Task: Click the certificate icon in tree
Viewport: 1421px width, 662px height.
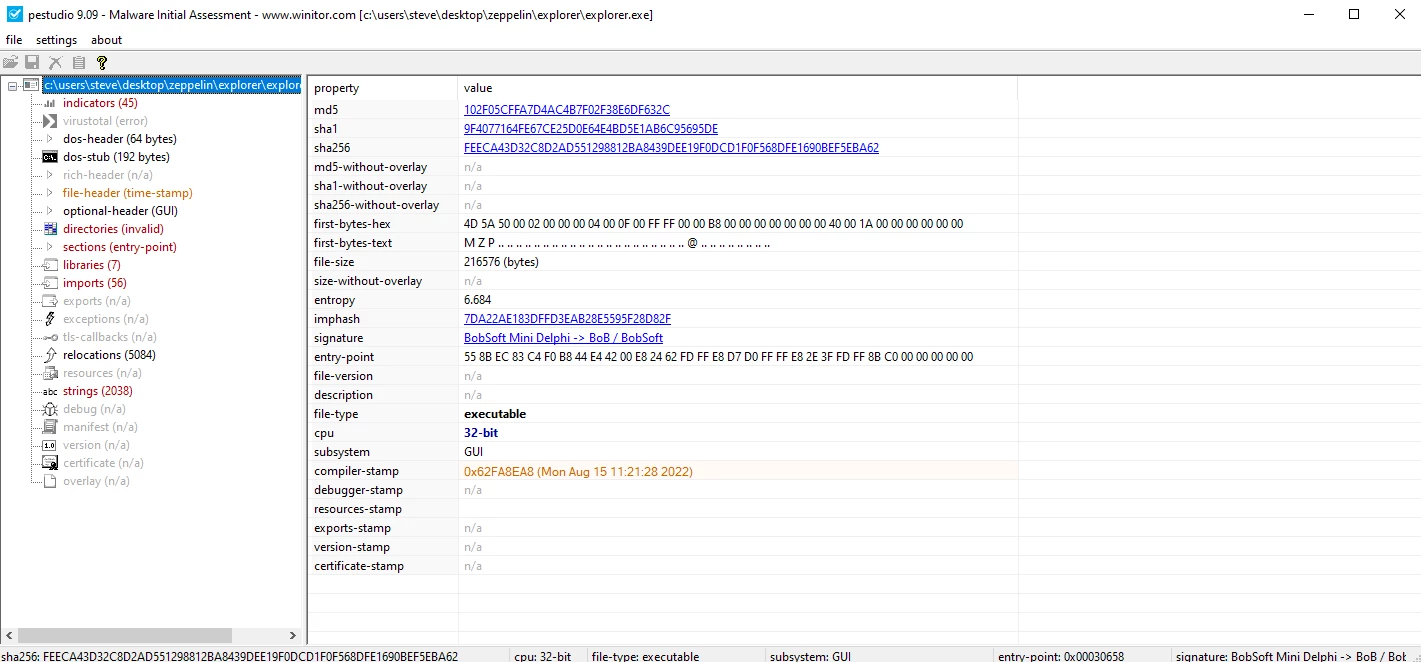Action: click(50, 463)
